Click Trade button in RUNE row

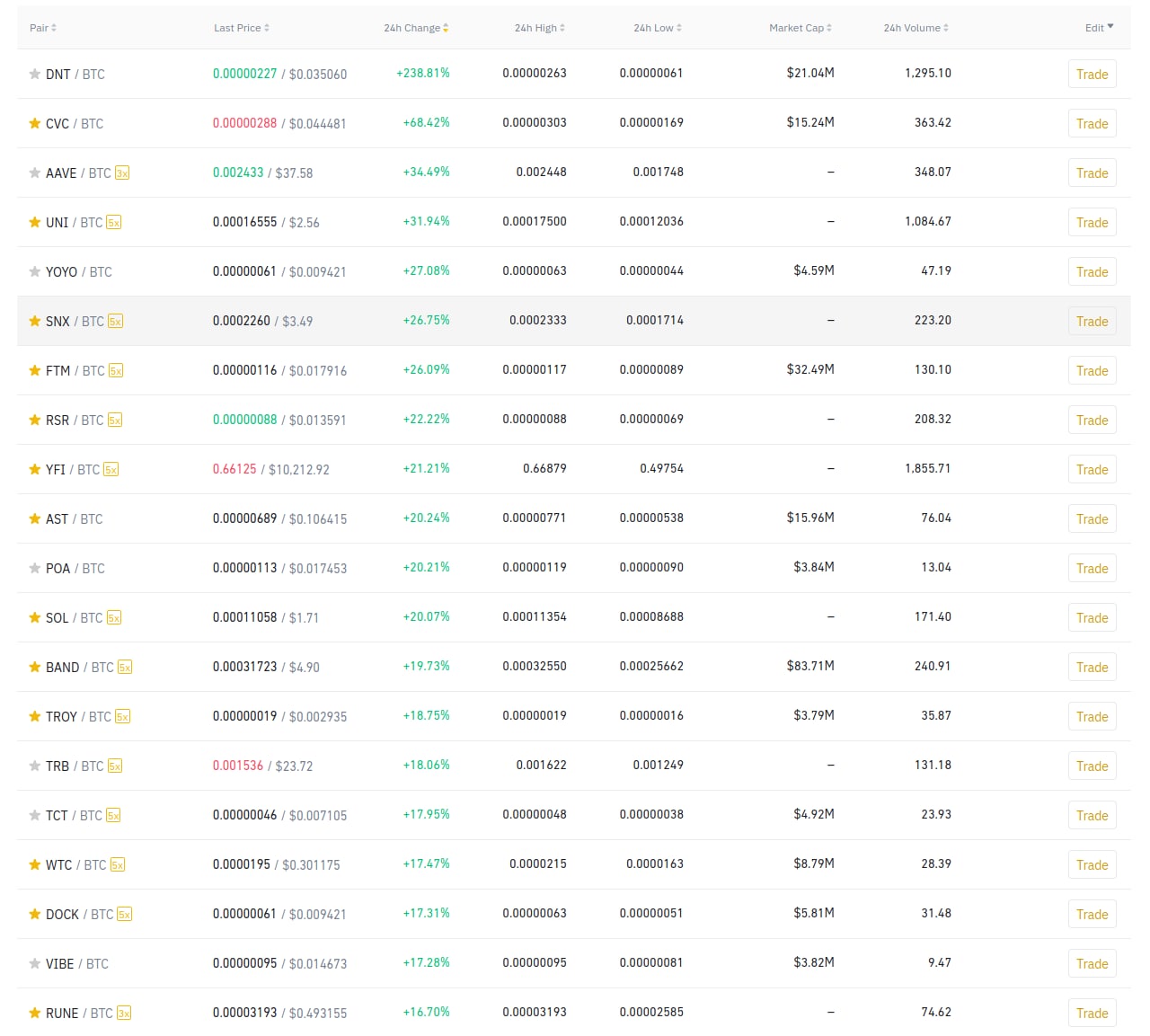point(1092,1014)
